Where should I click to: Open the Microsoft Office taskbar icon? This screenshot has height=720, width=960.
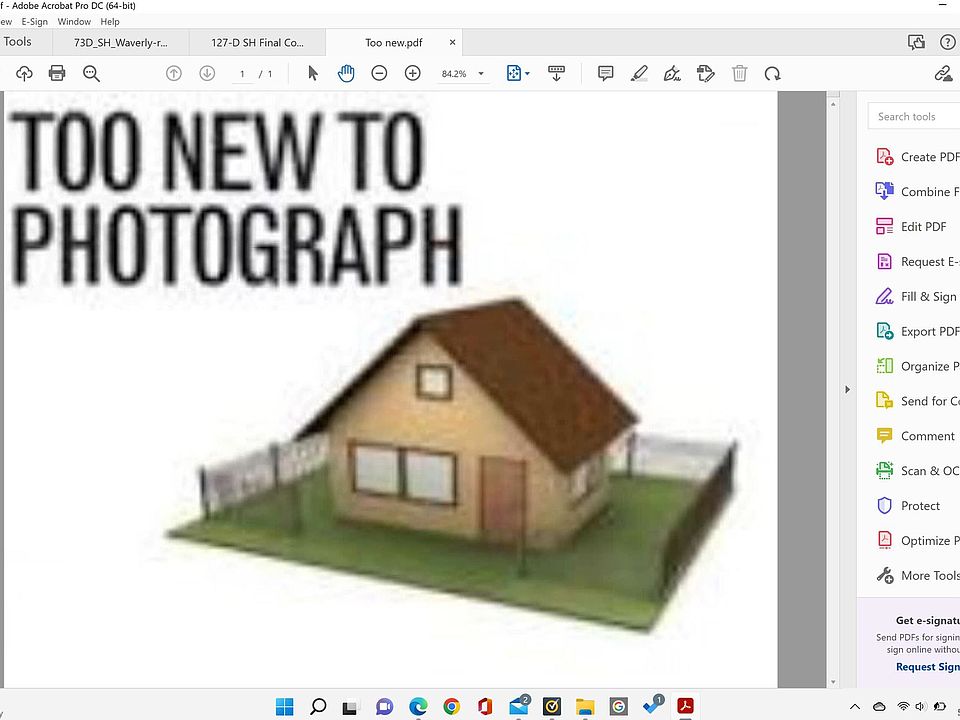click(485, 707)
